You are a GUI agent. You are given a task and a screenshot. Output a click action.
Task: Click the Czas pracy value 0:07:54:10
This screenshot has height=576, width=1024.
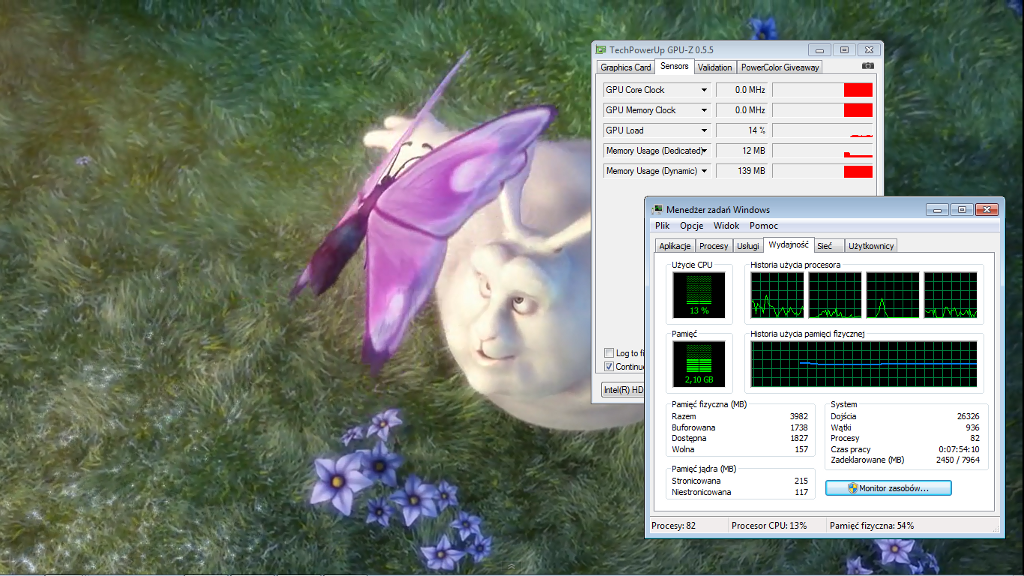coord(959,449)
